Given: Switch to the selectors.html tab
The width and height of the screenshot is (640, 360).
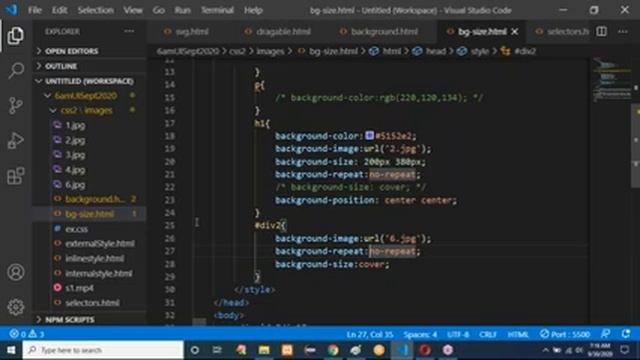Looking at the screenshot, I should 563,31.
